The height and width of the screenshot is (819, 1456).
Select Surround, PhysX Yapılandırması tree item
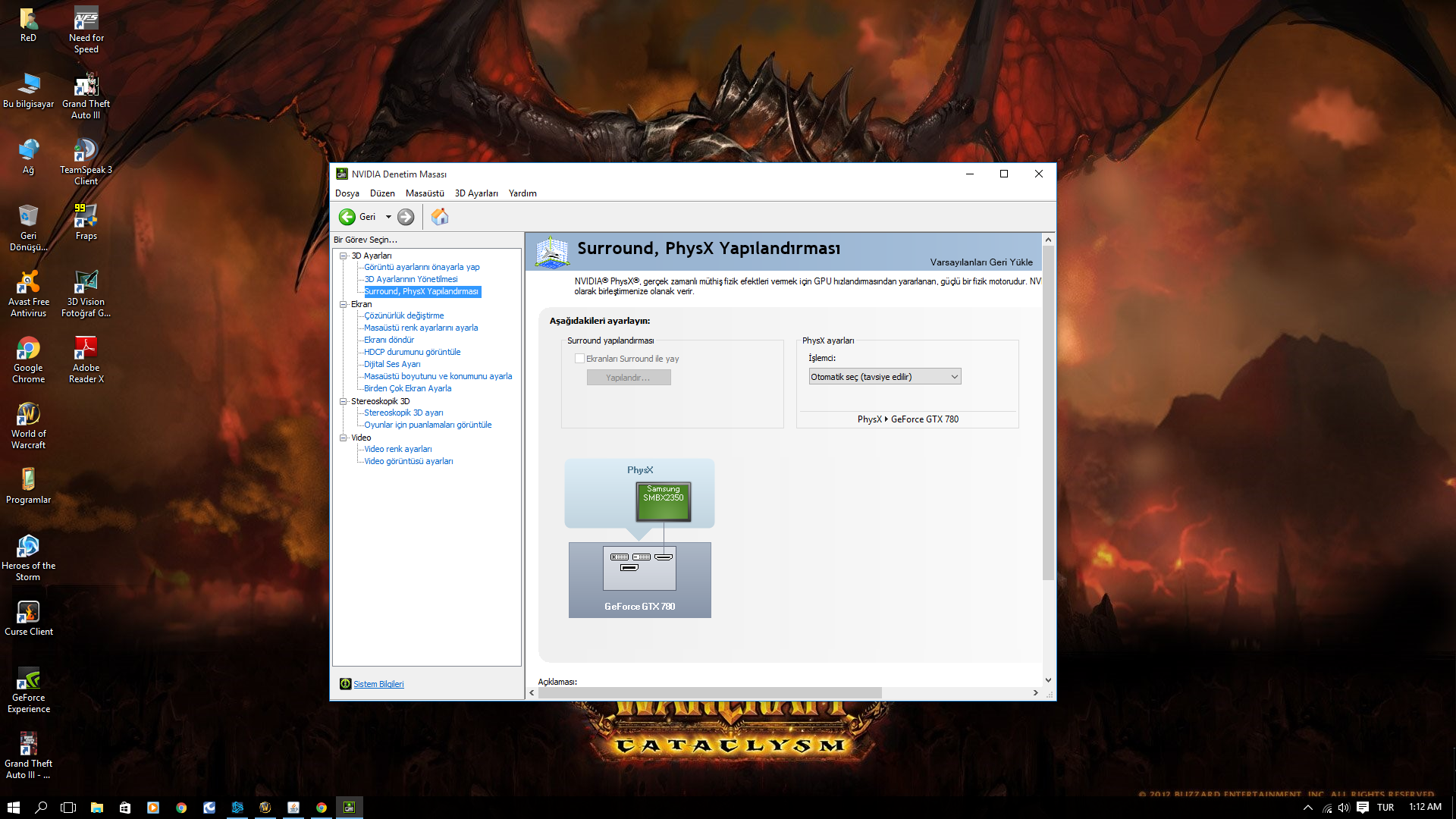[x=422, y=291]
